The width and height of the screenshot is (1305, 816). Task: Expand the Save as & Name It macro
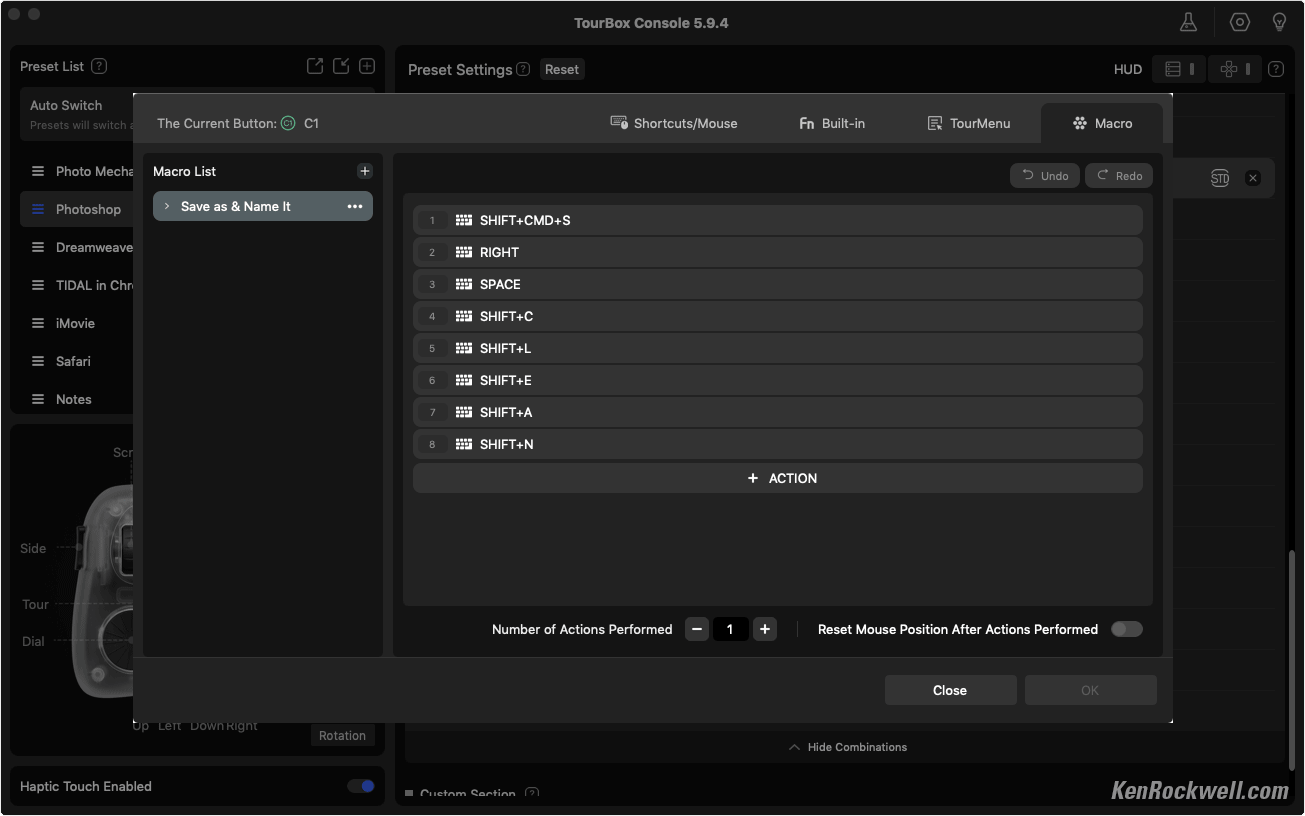(167, 206)
